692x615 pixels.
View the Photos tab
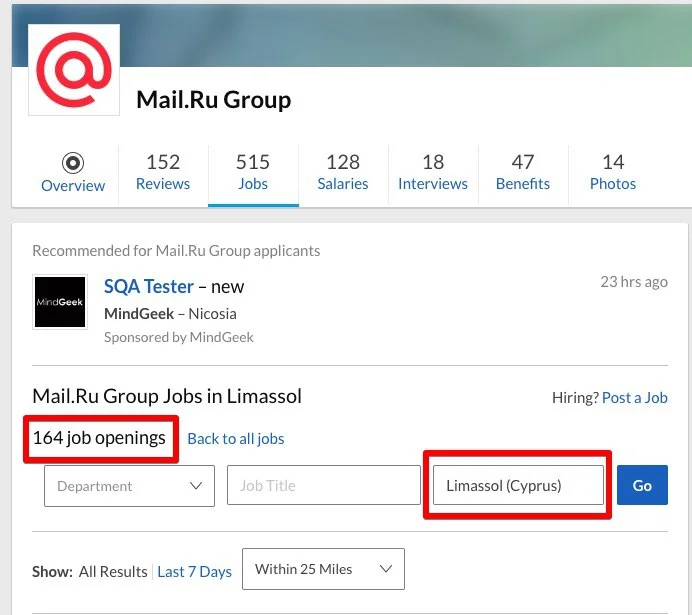(613, 172)
